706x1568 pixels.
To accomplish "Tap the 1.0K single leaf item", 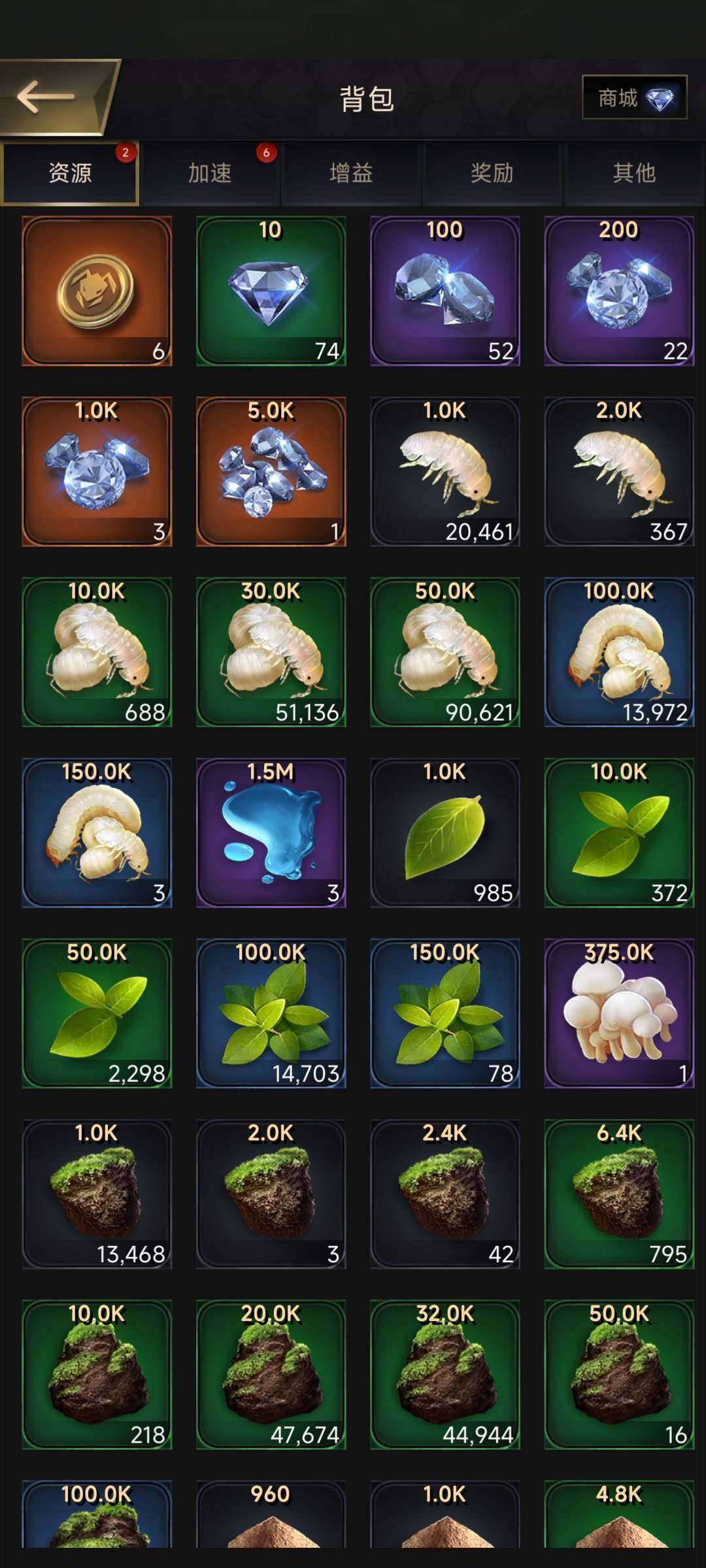I will (x=445, y=832).
